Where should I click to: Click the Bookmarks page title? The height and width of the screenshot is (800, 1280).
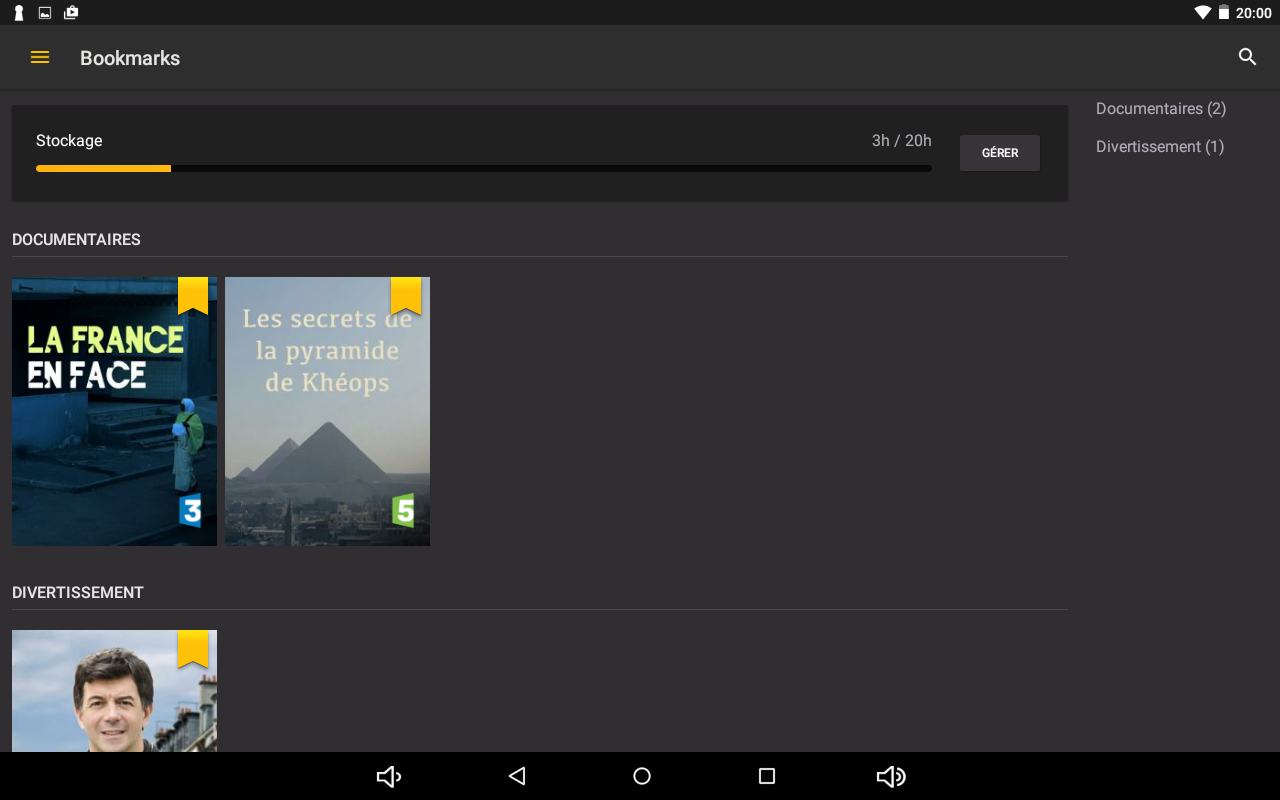130,58
